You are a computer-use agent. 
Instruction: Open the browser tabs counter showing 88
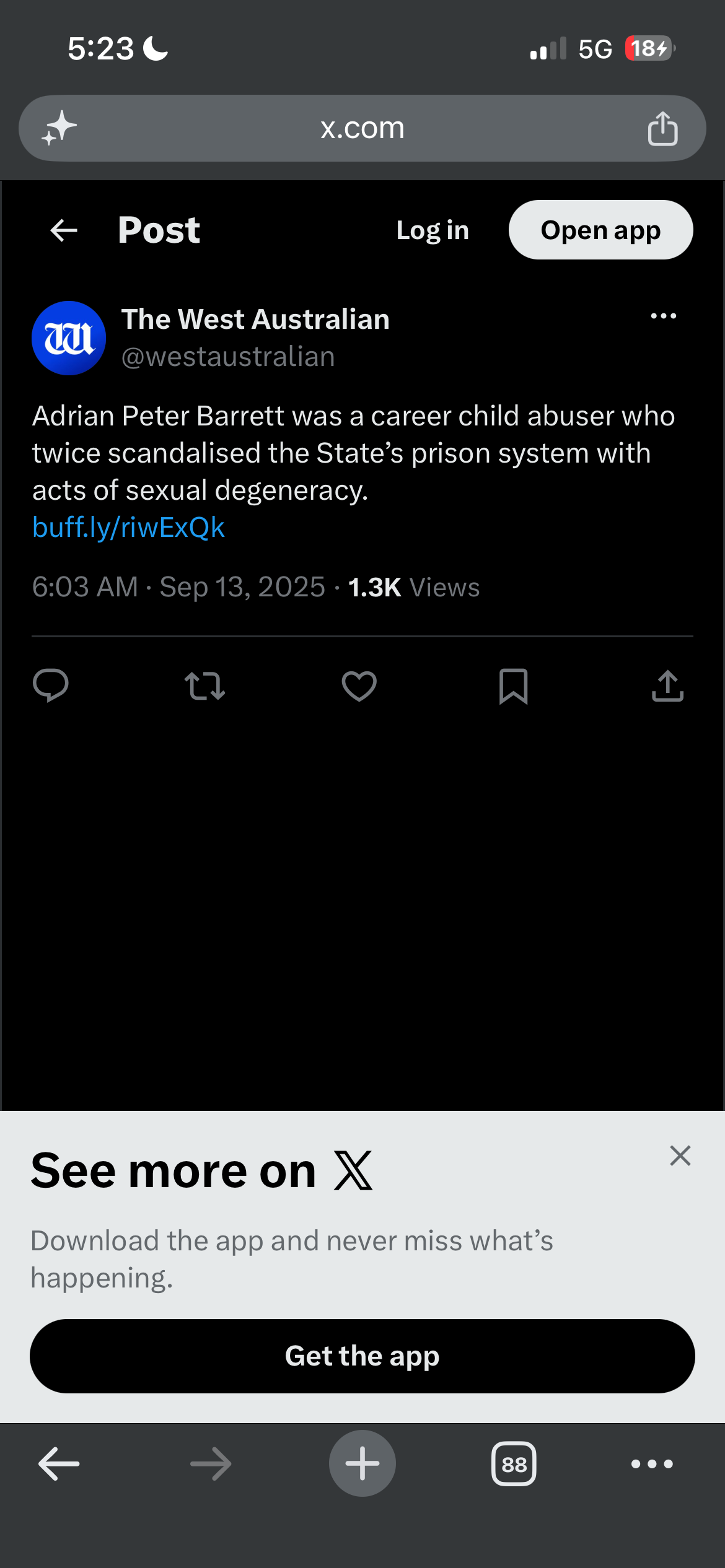[514, 1464]
